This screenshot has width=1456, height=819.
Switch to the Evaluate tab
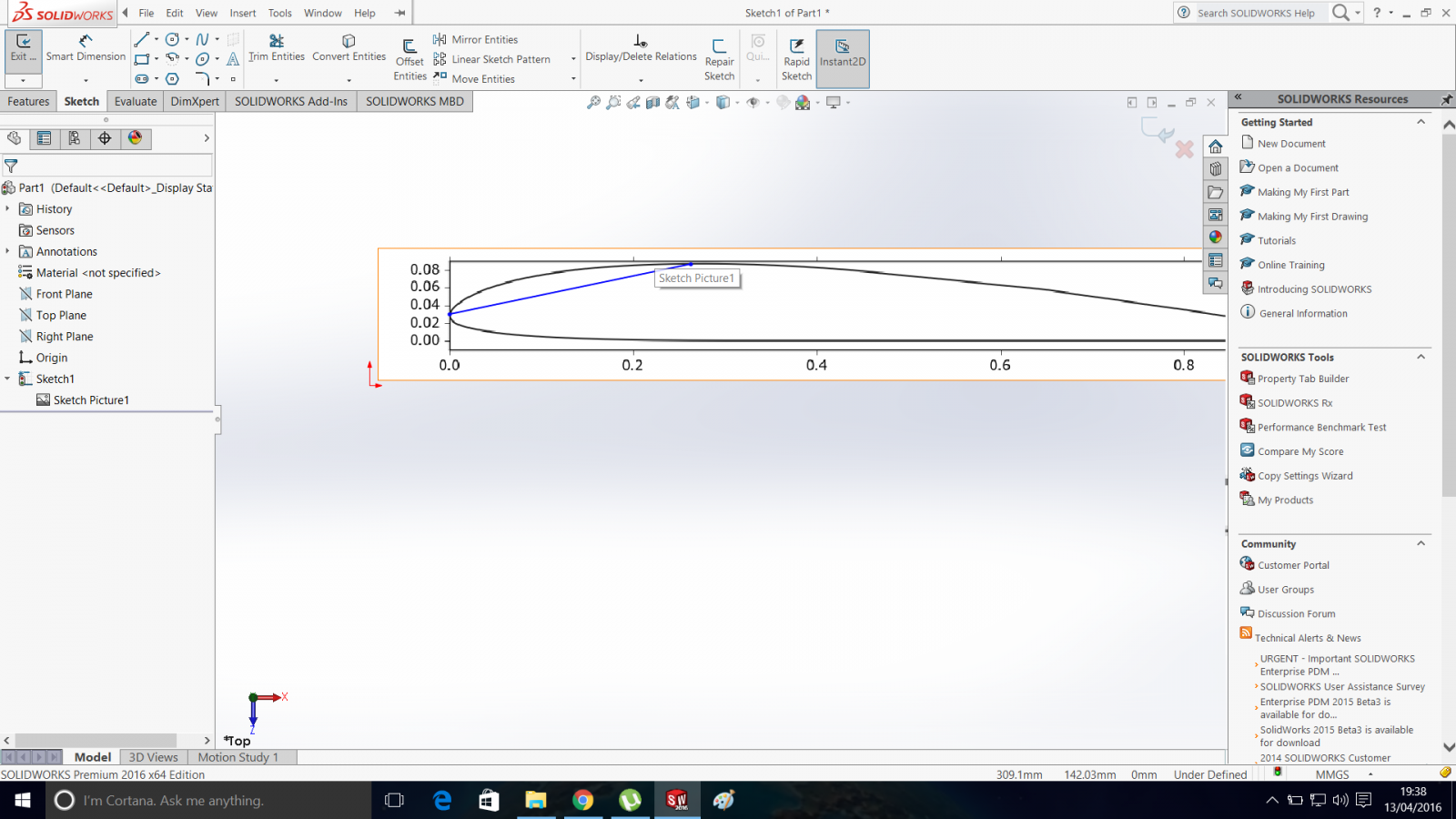click(x=136, y=101)
